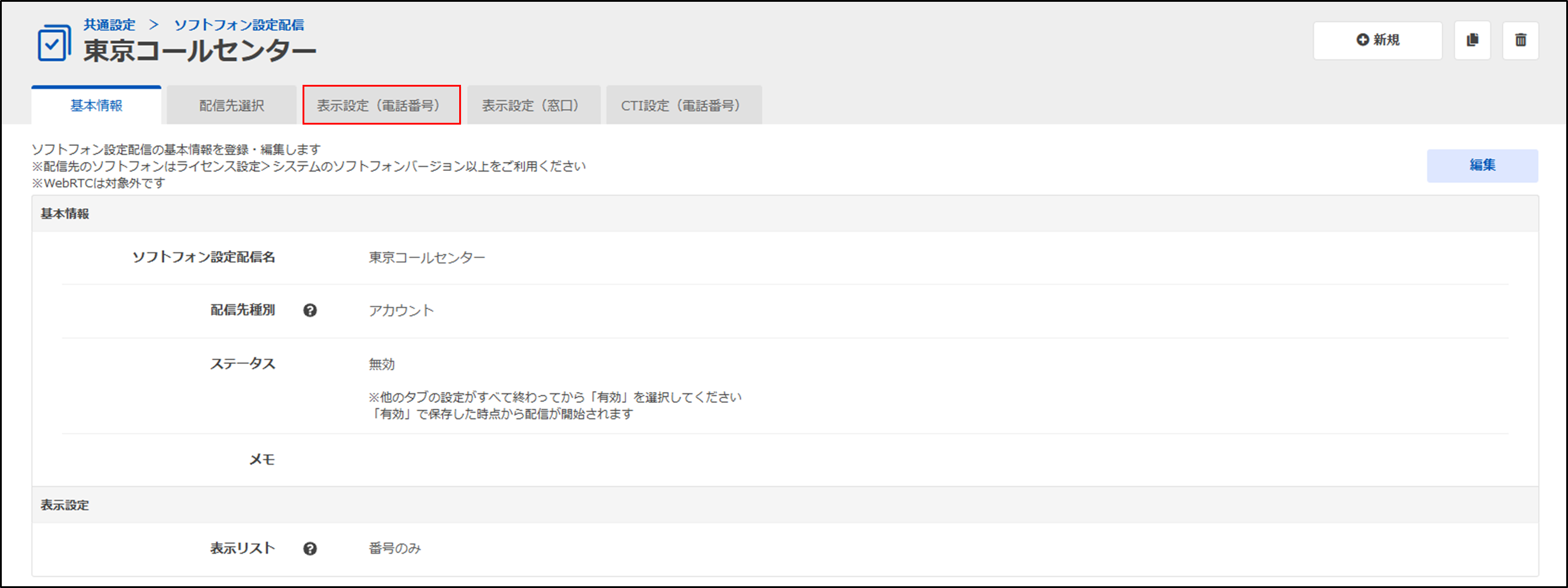Click the 東京コールセンター page title
The image size is (1568, 588).
(200, 51)
